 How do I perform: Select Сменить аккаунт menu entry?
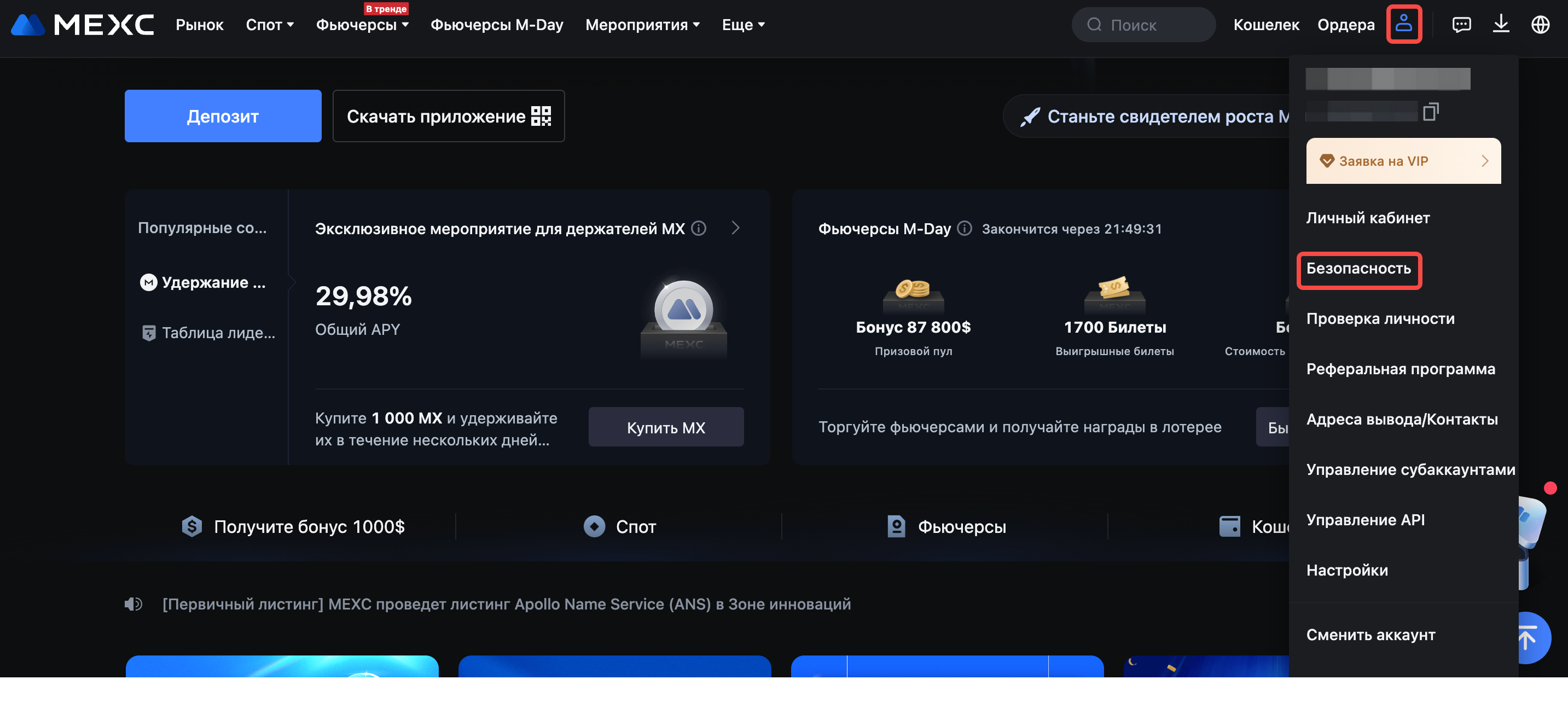click(x=1371, y=635)
